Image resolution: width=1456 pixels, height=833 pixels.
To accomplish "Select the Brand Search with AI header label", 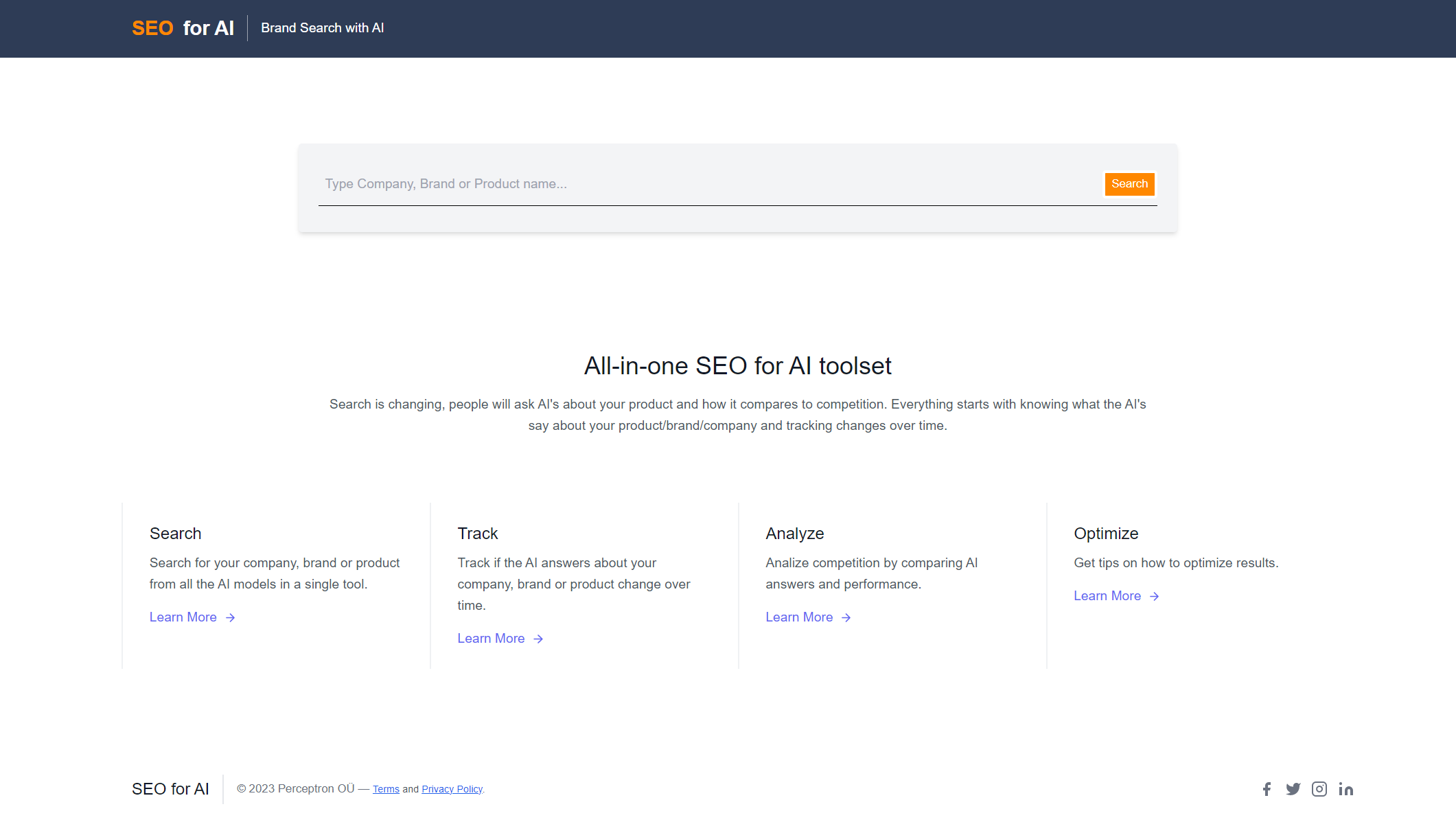I will click(x=322, y=28).
